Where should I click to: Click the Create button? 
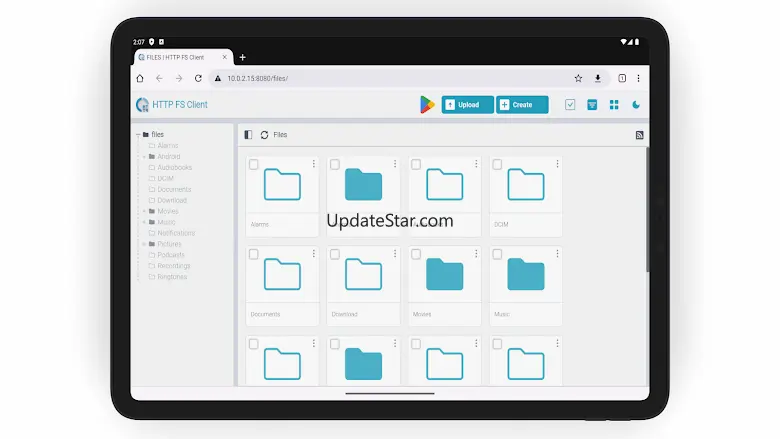click(522, 104)
